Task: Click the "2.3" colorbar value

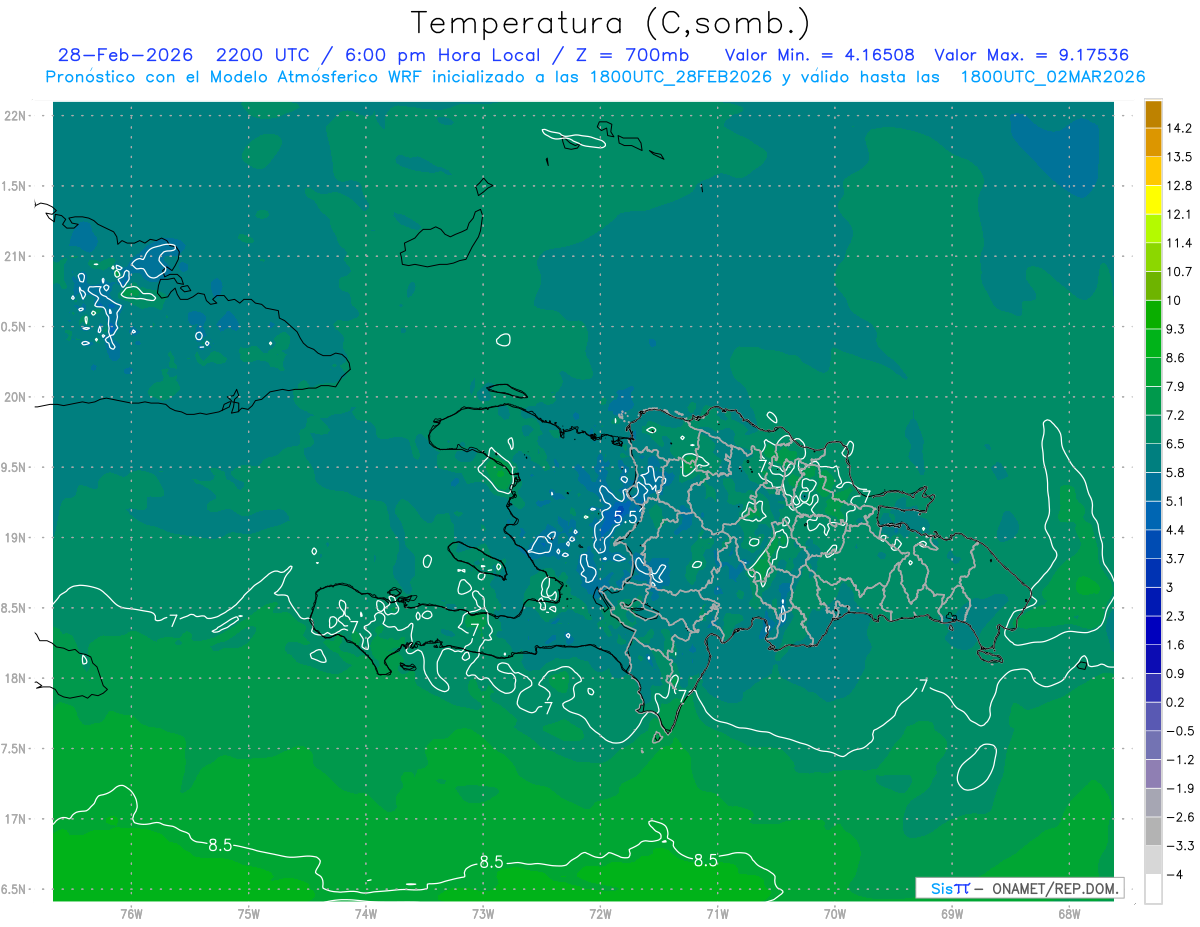Action: click(1177, 616)
